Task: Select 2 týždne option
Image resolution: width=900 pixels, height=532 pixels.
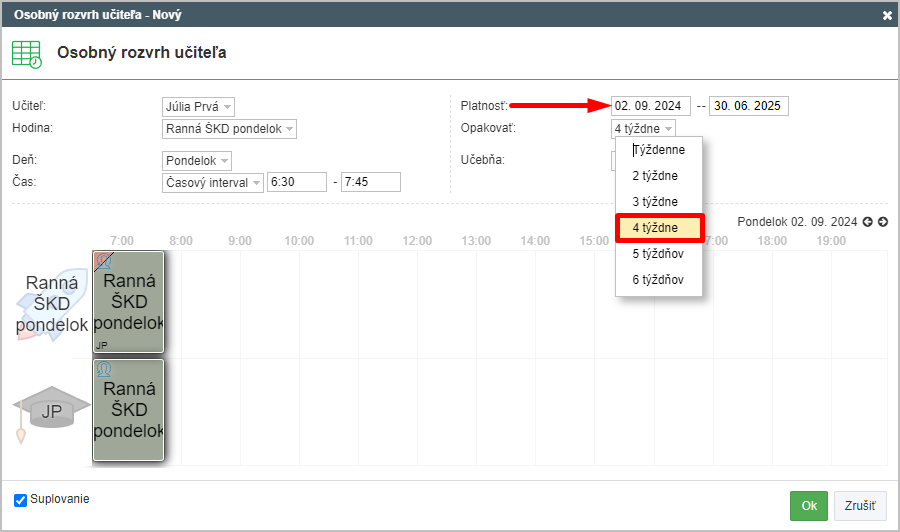Action: tap(658, 176)
